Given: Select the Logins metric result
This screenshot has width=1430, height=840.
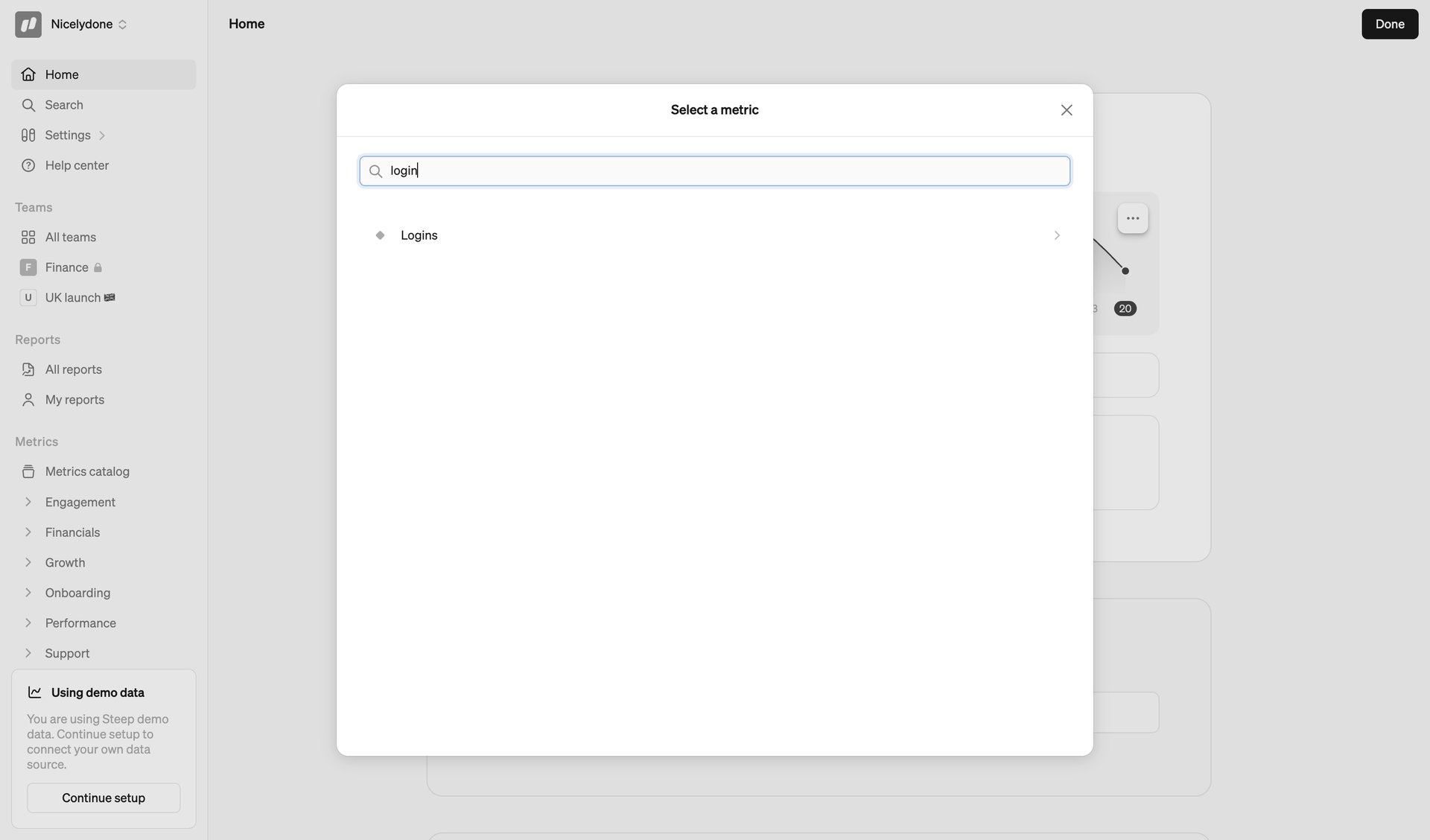Looking at the screenshot, I should [x=419, y=235].
